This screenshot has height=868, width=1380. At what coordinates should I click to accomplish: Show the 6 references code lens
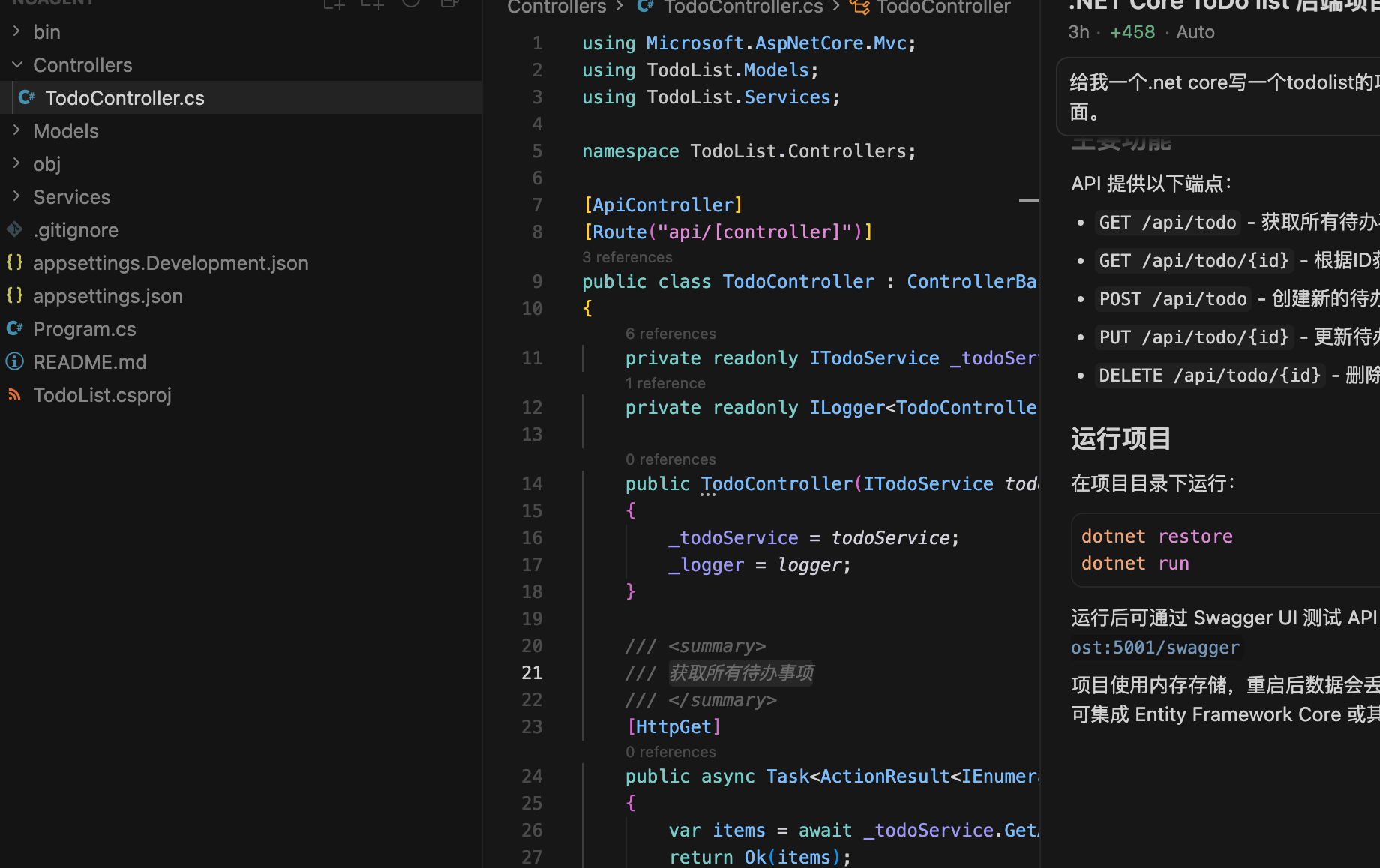tap(670, 334)
